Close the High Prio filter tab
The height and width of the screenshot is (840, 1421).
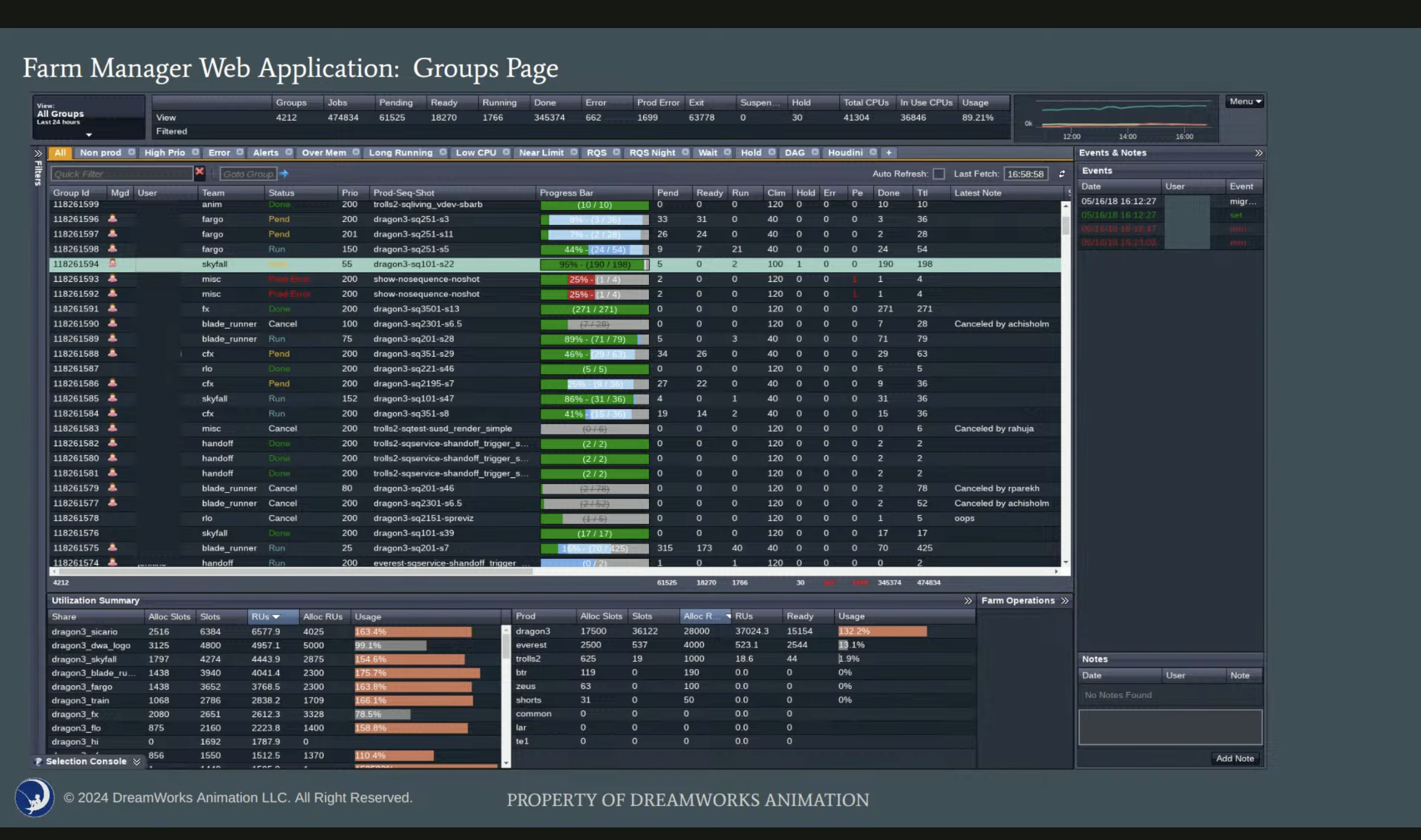coord(195,152)
